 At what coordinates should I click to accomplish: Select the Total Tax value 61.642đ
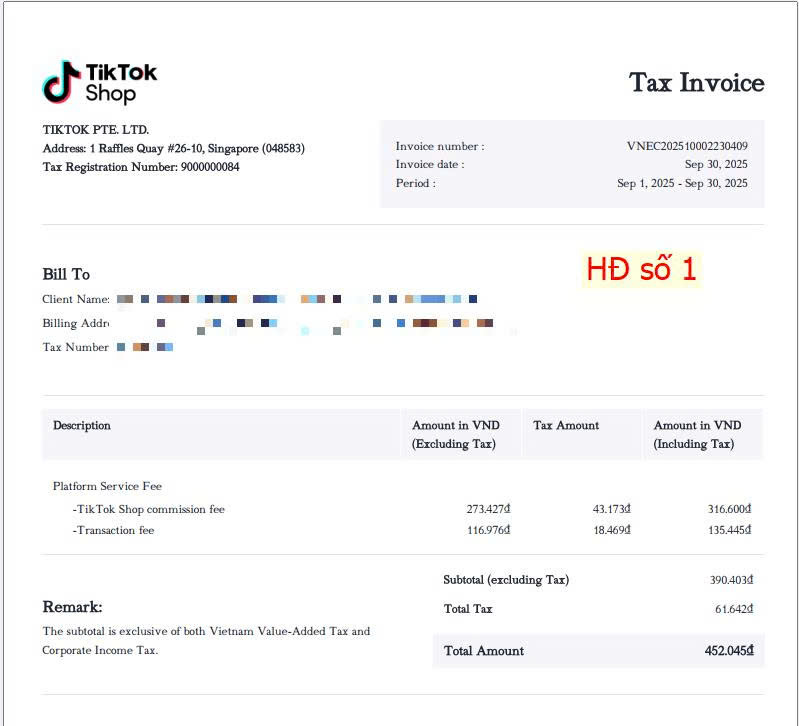(733, 609)
